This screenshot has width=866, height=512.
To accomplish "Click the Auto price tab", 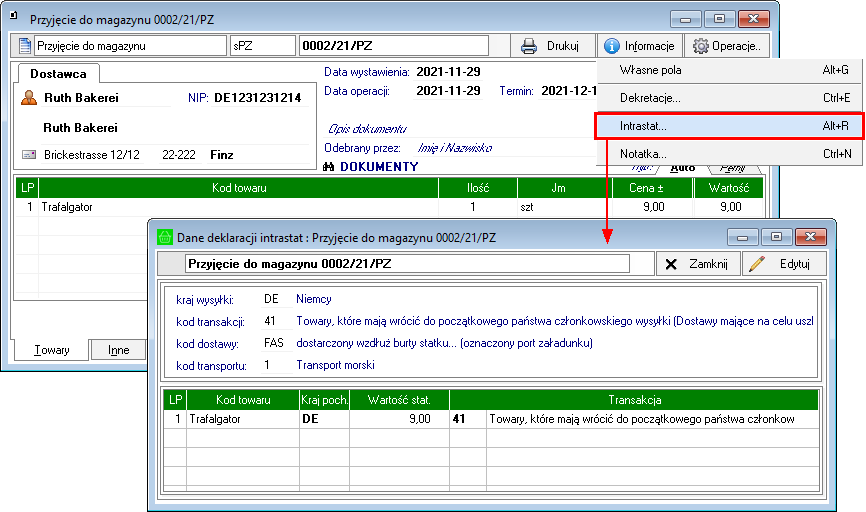I will pos(683,167).
